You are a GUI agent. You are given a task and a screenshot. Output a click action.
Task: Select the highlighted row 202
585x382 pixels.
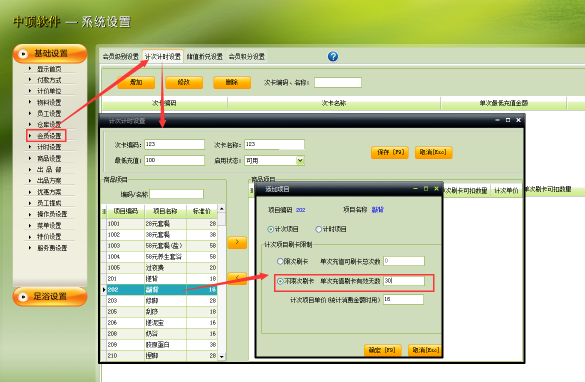[162, 289]
